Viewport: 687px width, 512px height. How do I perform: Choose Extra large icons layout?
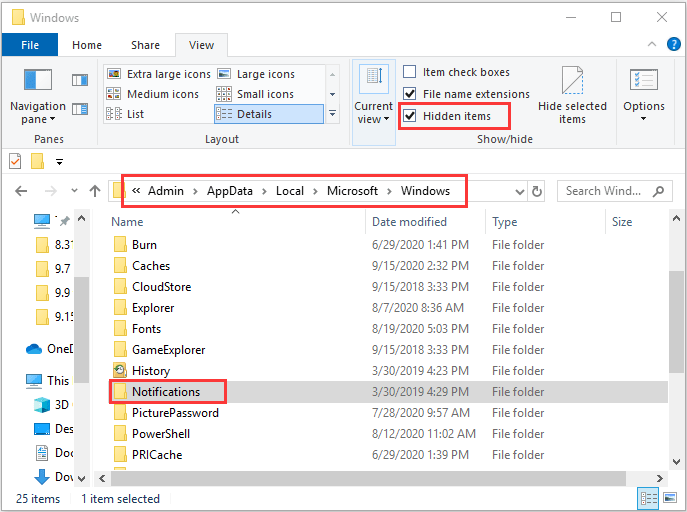click(159, 74)
